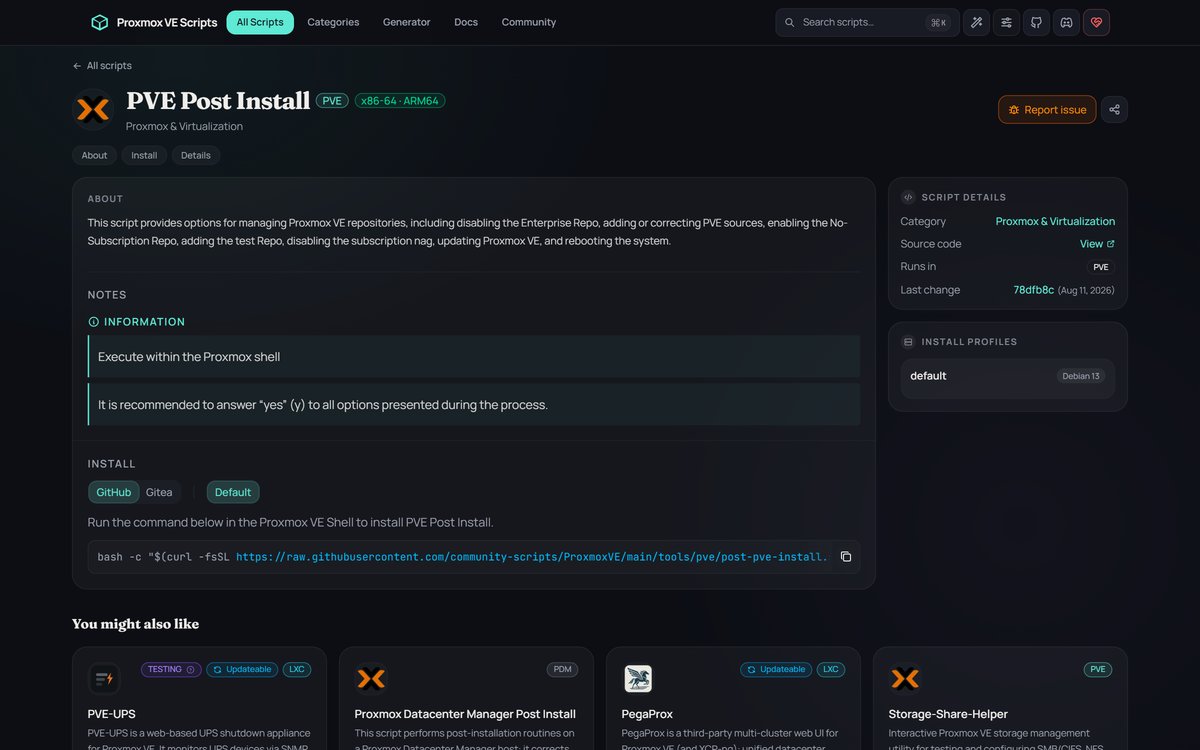The image size is (1200, 750).
Task: Select the Default install profile button
Action: (233, 492)
